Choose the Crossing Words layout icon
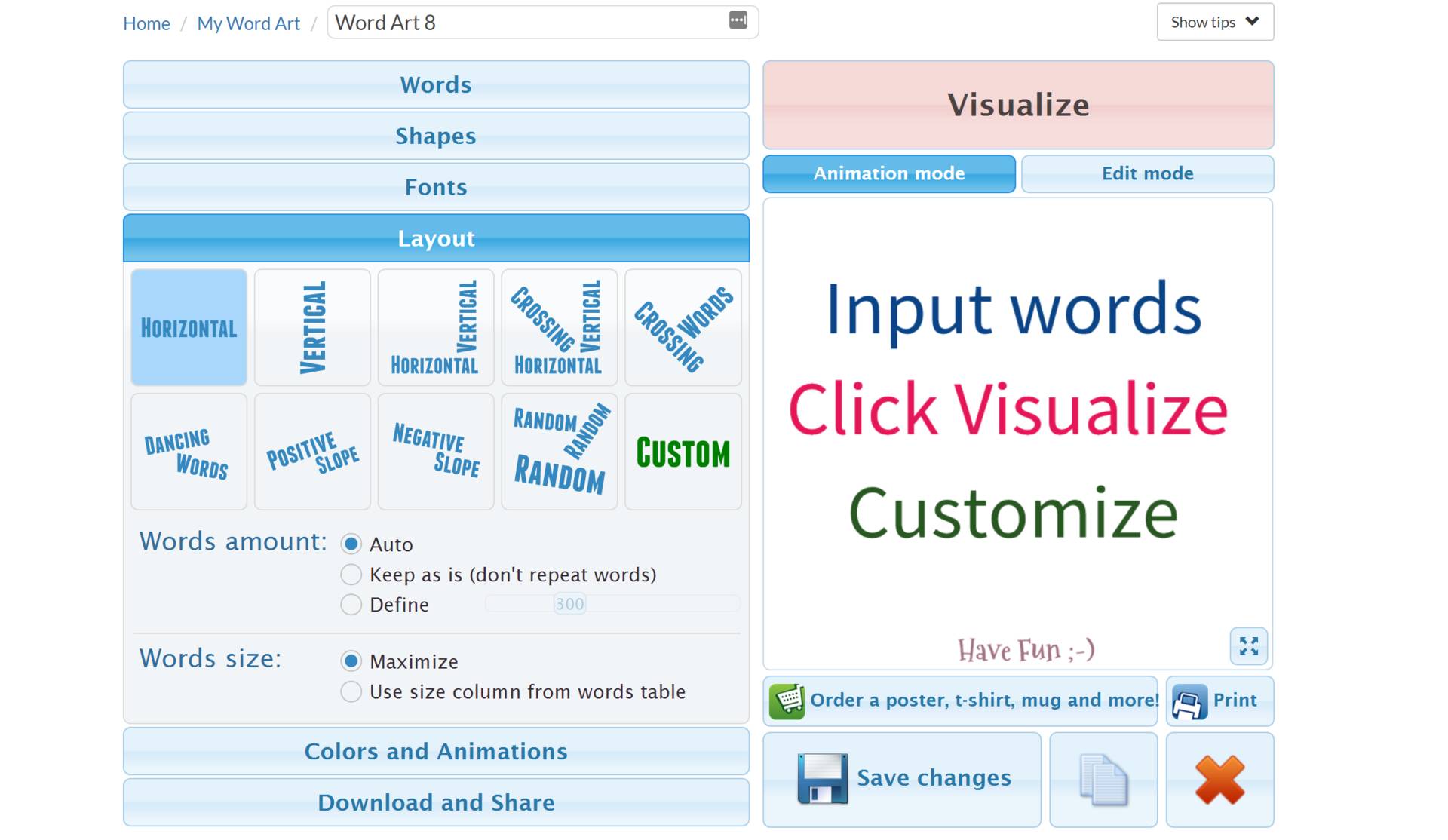 (683, 327)
